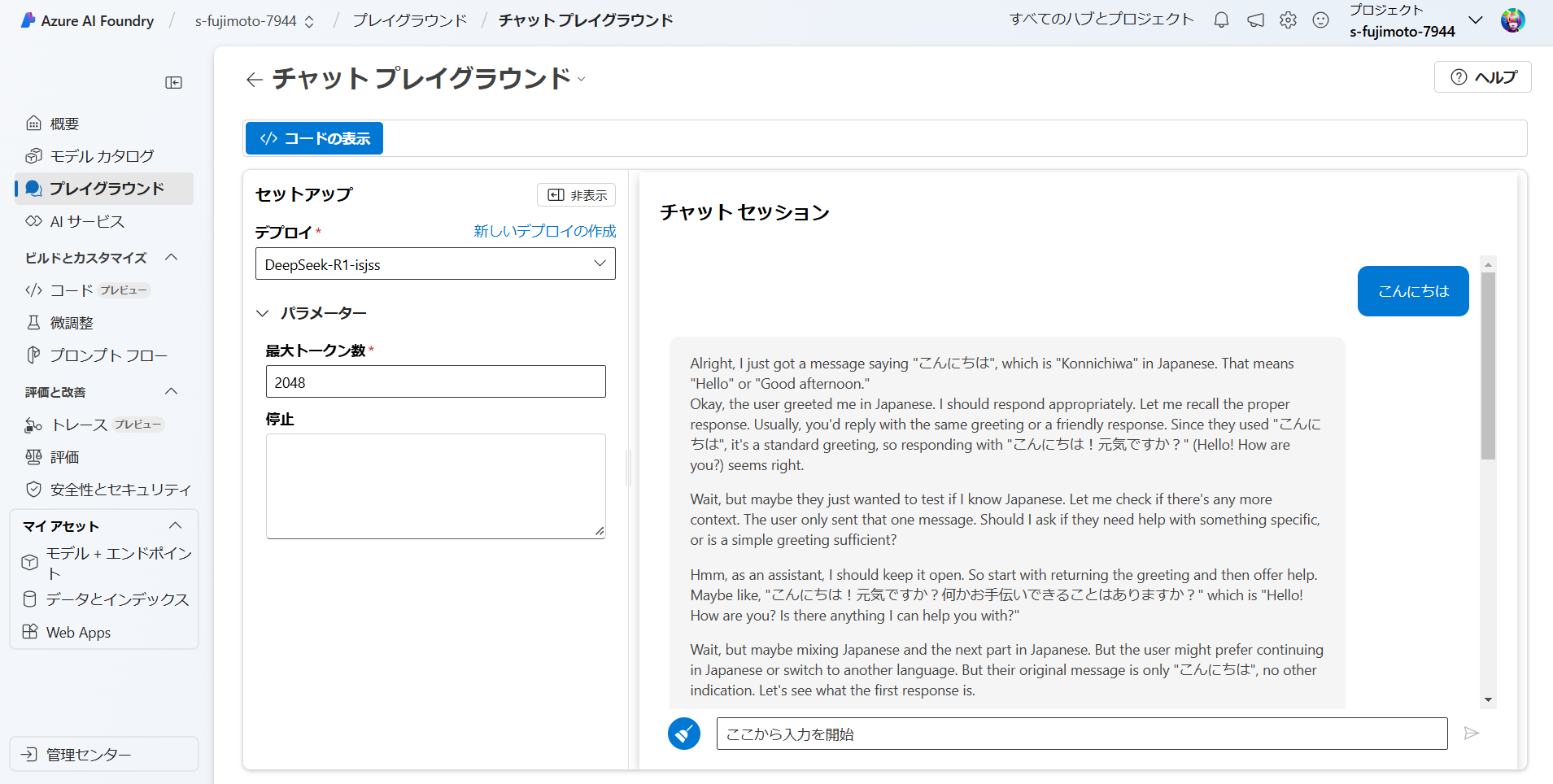Click the send message arrow icon
The width and height of the screenshot is (1553, 784).
coord(1471,734)
